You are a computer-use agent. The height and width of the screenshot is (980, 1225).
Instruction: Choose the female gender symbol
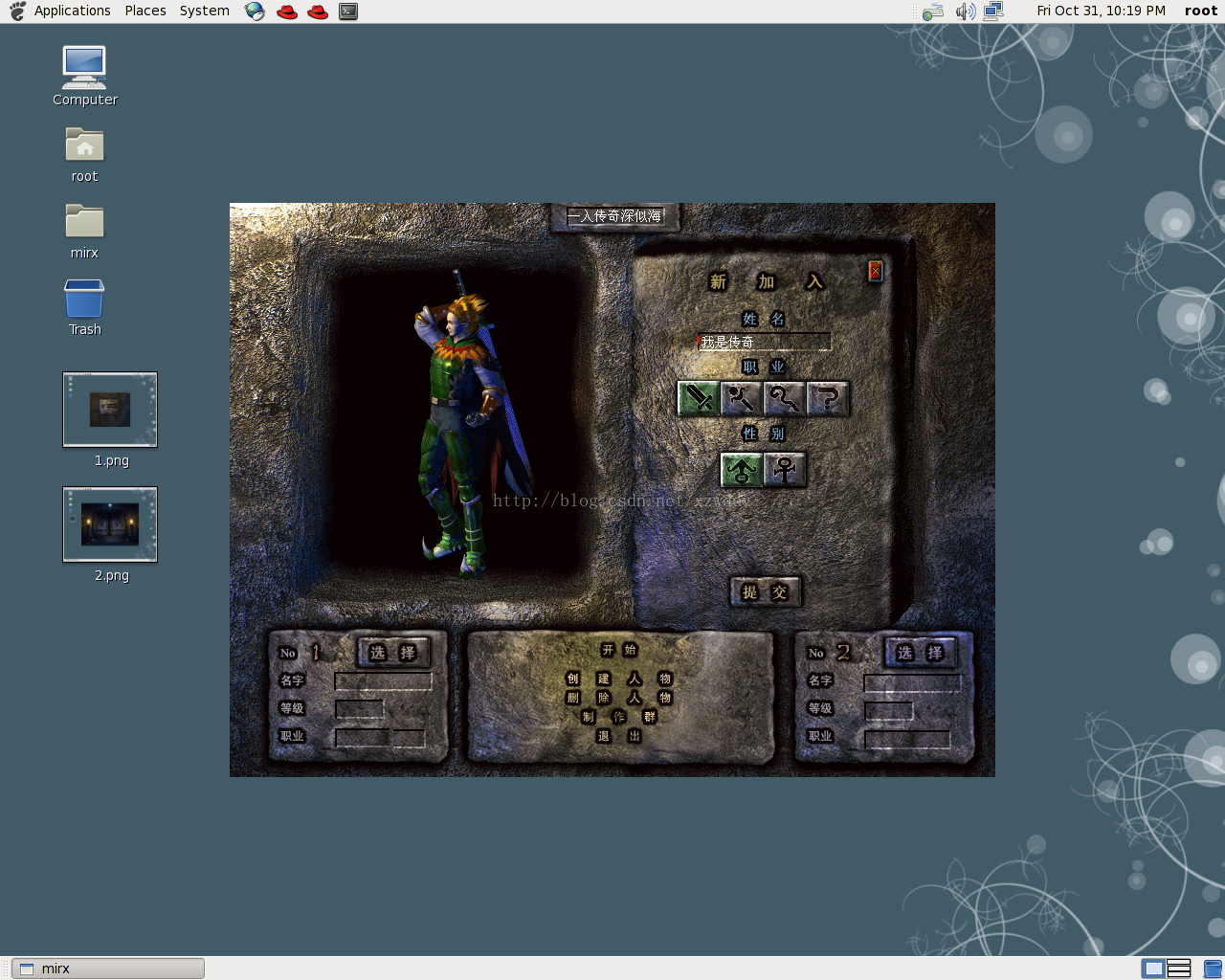(785, 470)
